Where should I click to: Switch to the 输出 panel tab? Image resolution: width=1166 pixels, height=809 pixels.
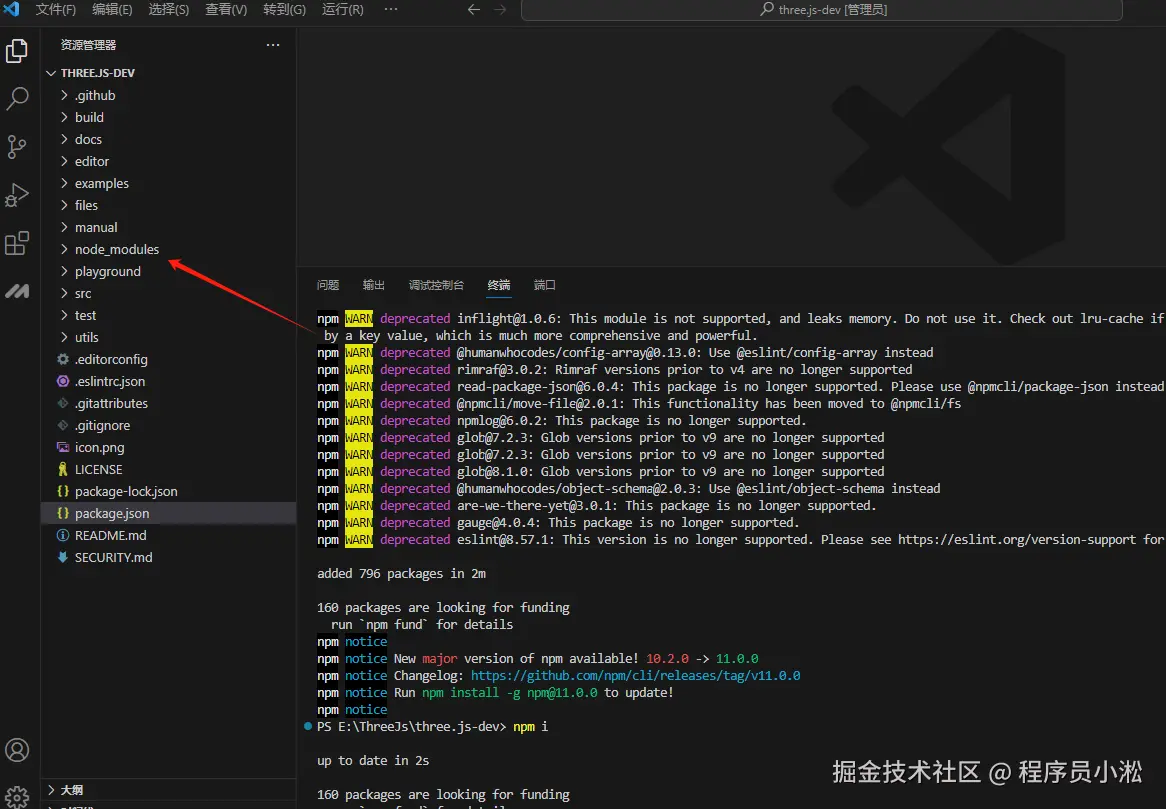click(373, 285)
